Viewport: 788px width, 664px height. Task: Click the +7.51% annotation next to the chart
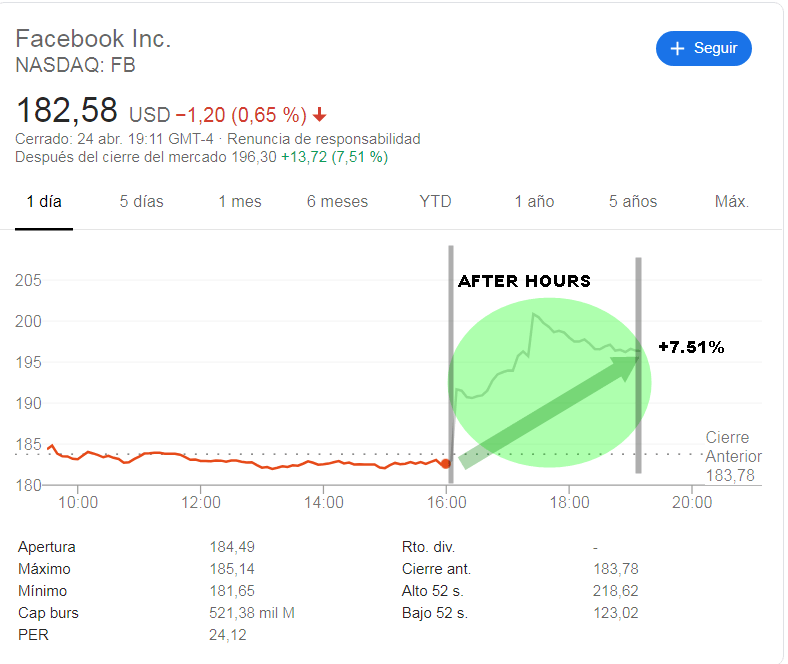pyautogui.click(x=691, y=347)
